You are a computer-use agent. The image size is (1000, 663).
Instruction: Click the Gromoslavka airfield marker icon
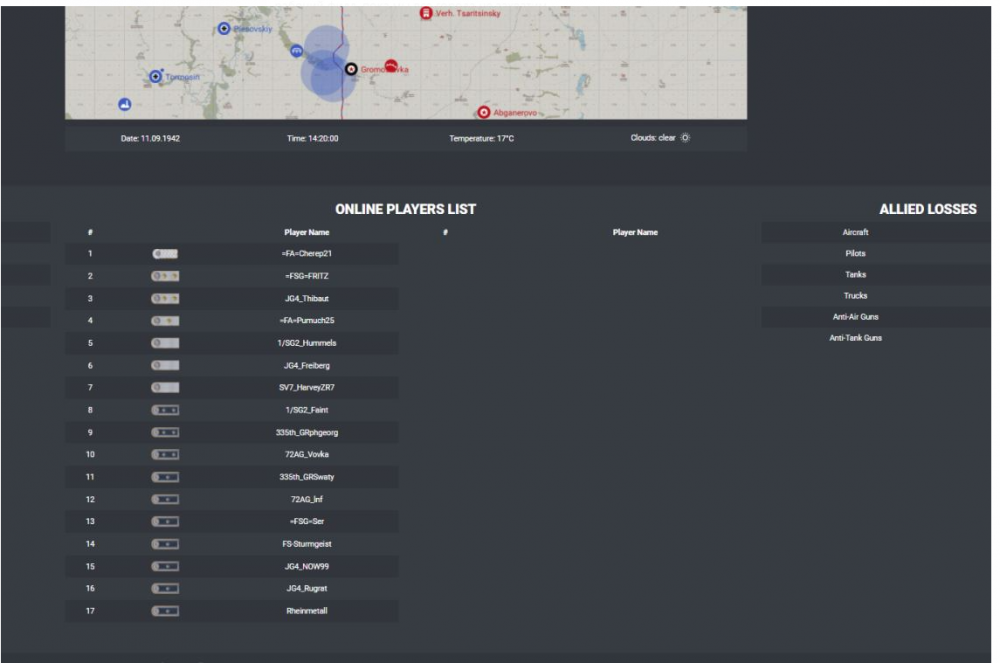click(x=351, y=69)
